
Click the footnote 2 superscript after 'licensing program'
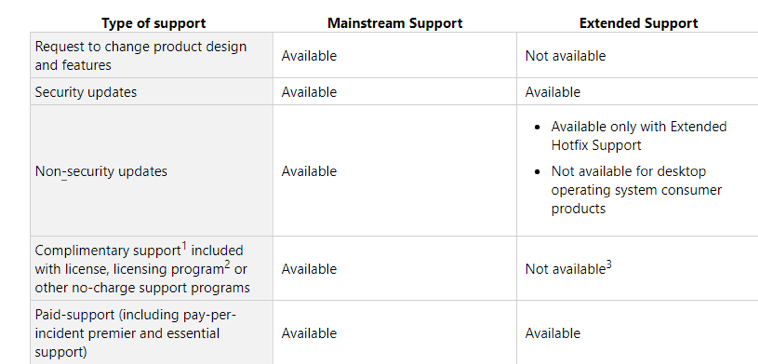click(x=227, y=265)
